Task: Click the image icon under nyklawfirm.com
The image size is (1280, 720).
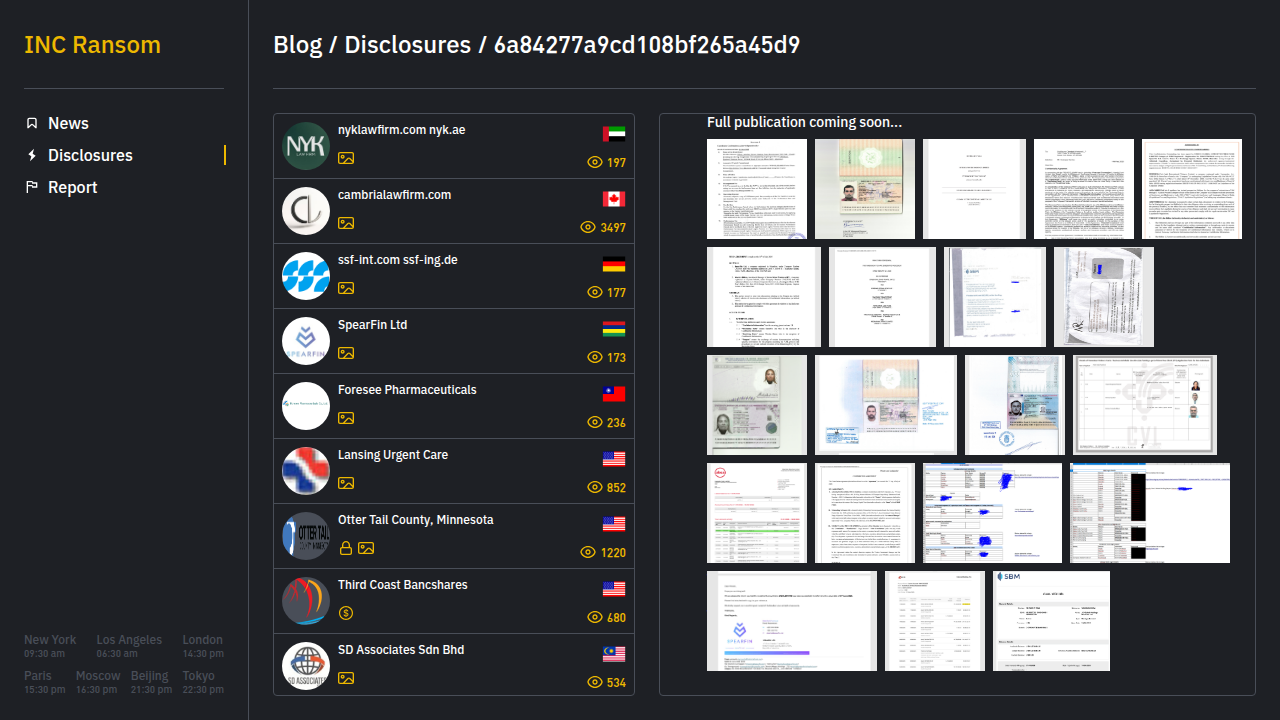Action: 346,158
